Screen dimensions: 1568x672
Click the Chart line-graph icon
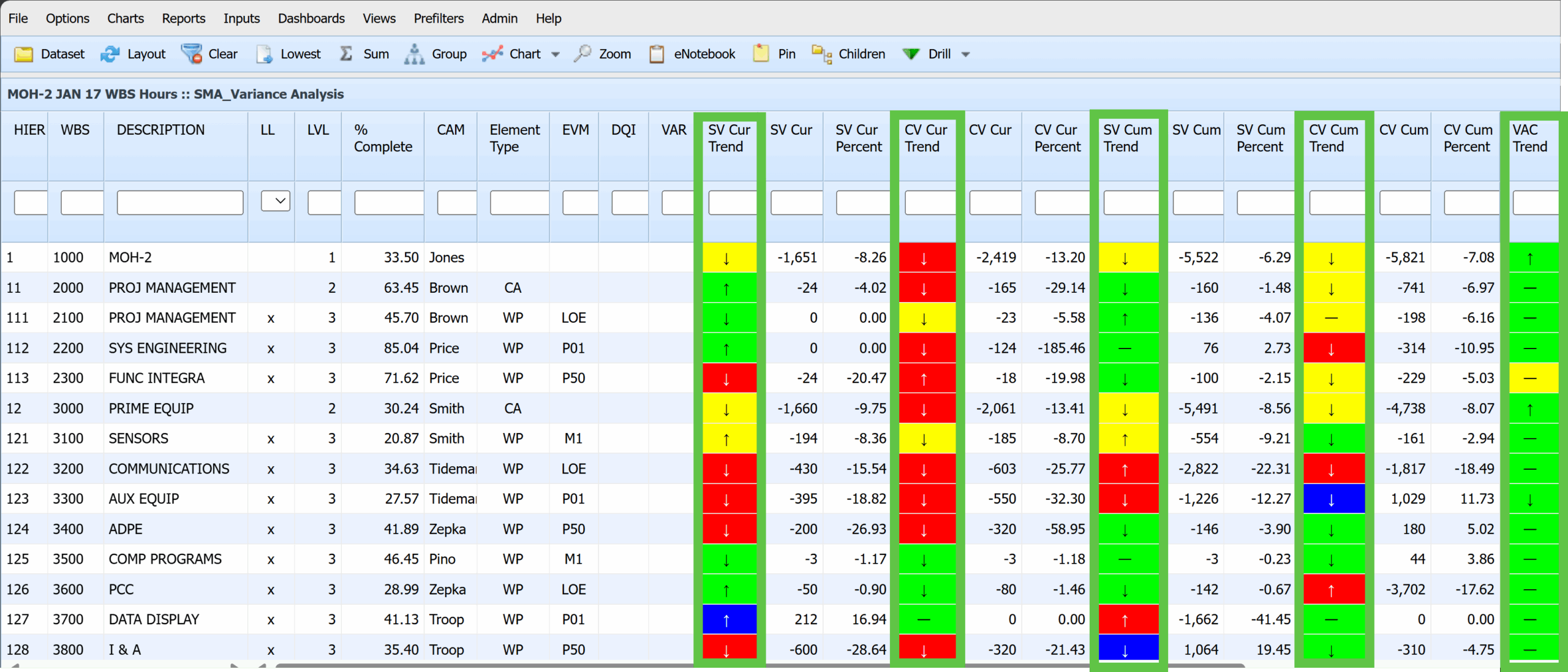tap(492, 54)
